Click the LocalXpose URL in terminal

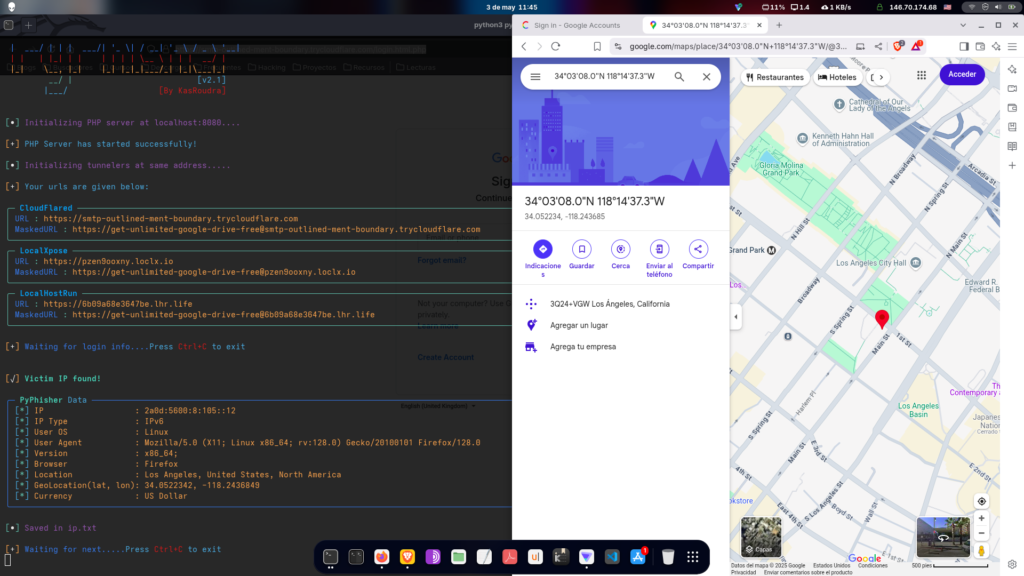coord(108,261)
